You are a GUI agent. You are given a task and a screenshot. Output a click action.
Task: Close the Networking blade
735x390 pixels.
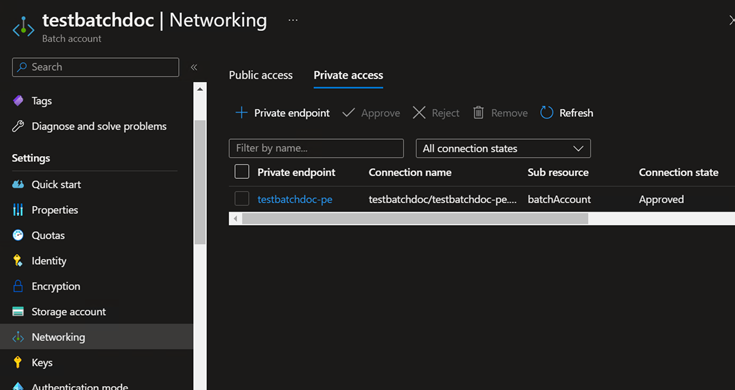coord(732,20)
